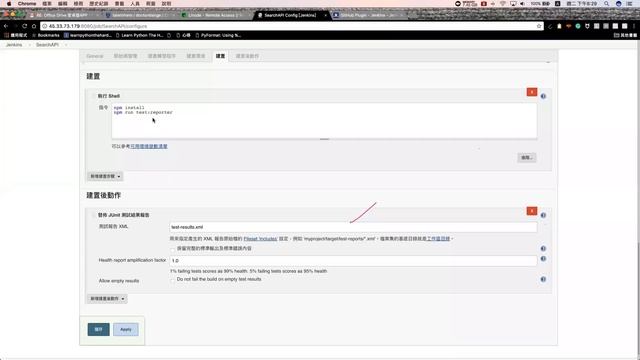Click the shell command text area
640x360 pixels.
click(x=324, y=121)
